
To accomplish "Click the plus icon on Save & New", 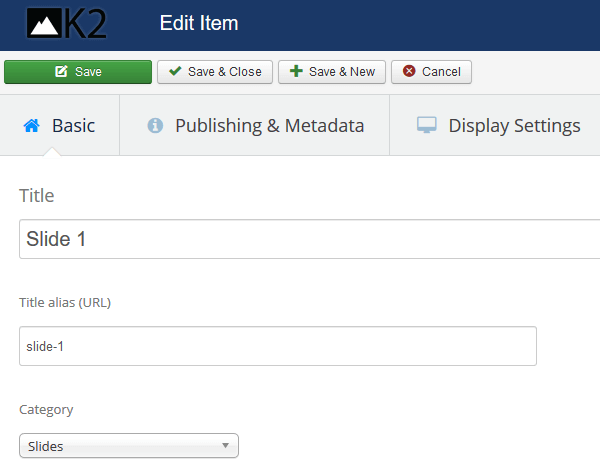I will 296,72.
